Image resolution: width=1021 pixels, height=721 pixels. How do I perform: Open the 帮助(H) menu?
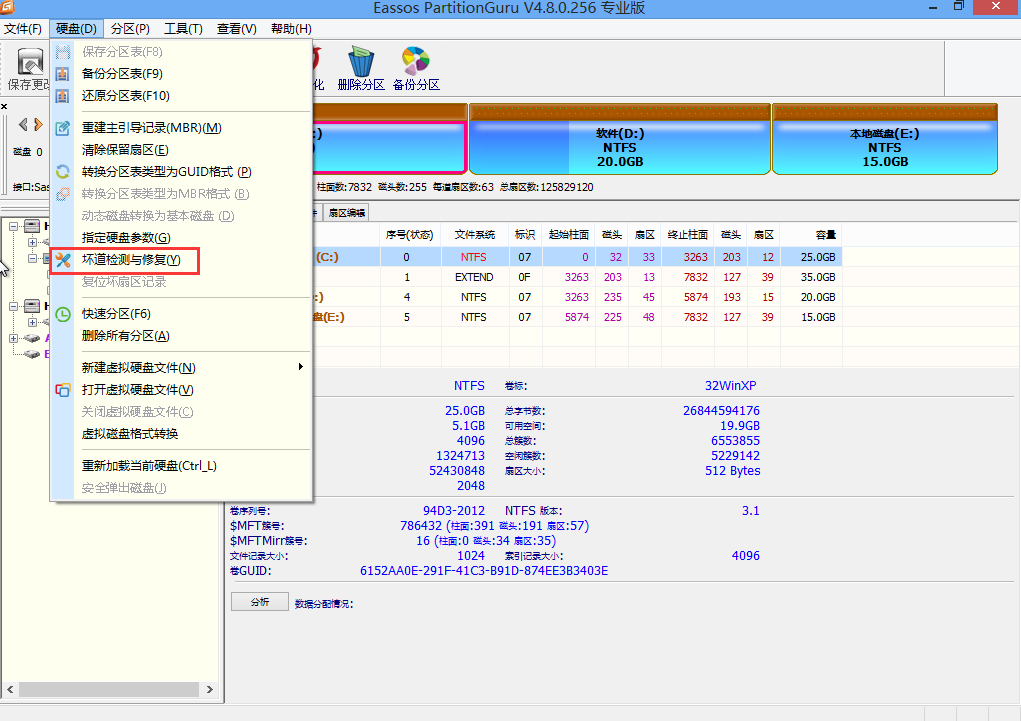[x=291, y=29]
